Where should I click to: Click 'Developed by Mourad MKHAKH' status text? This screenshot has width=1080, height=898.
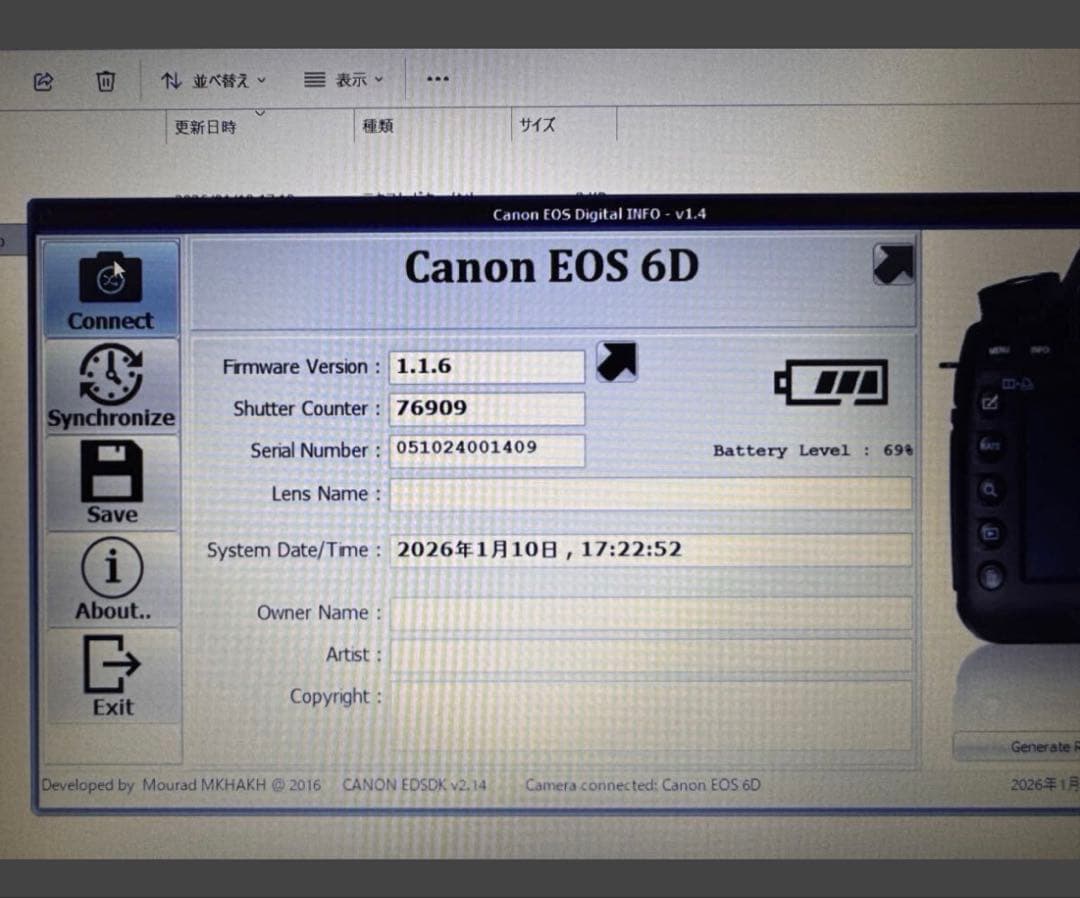click(181, 785)
